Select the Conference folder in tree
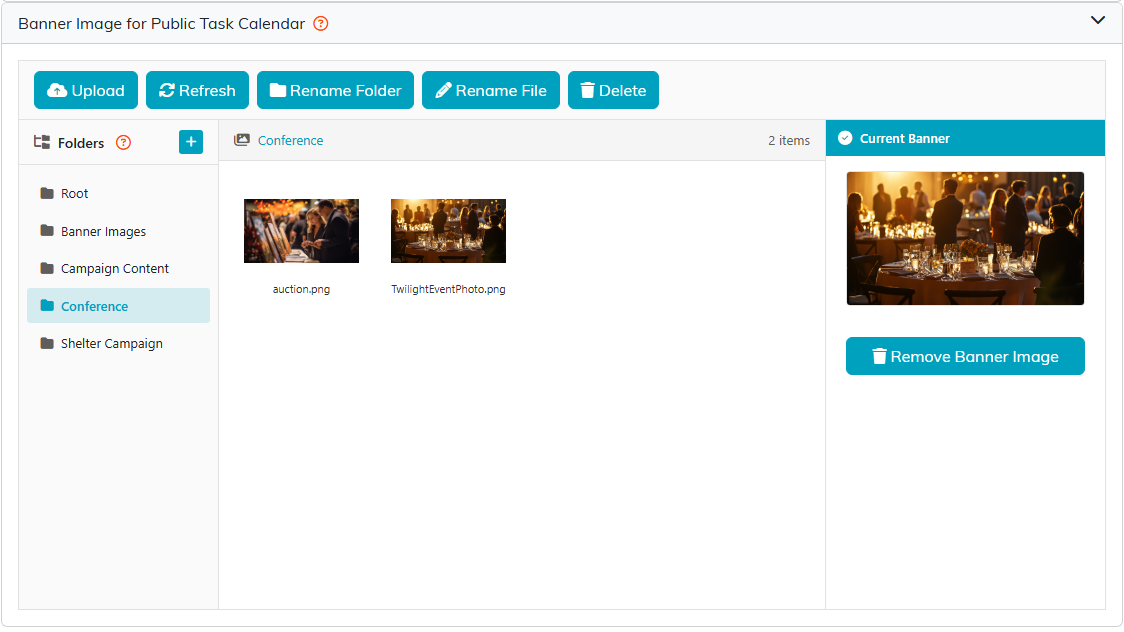 118,306
